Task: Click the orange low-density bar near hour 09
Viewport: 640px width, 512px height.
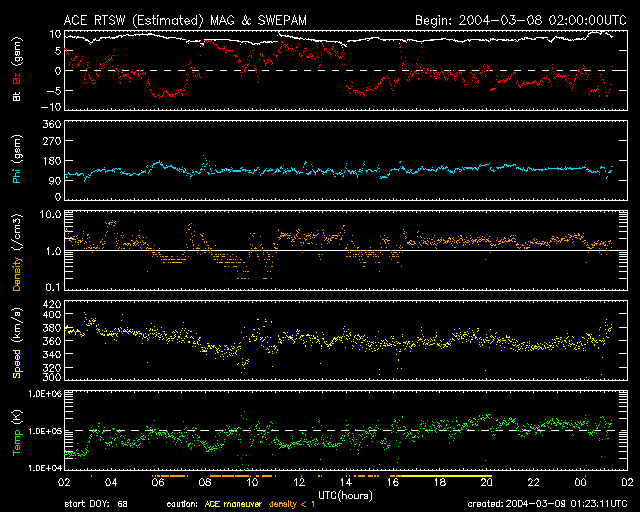Action: click(229, 476)
